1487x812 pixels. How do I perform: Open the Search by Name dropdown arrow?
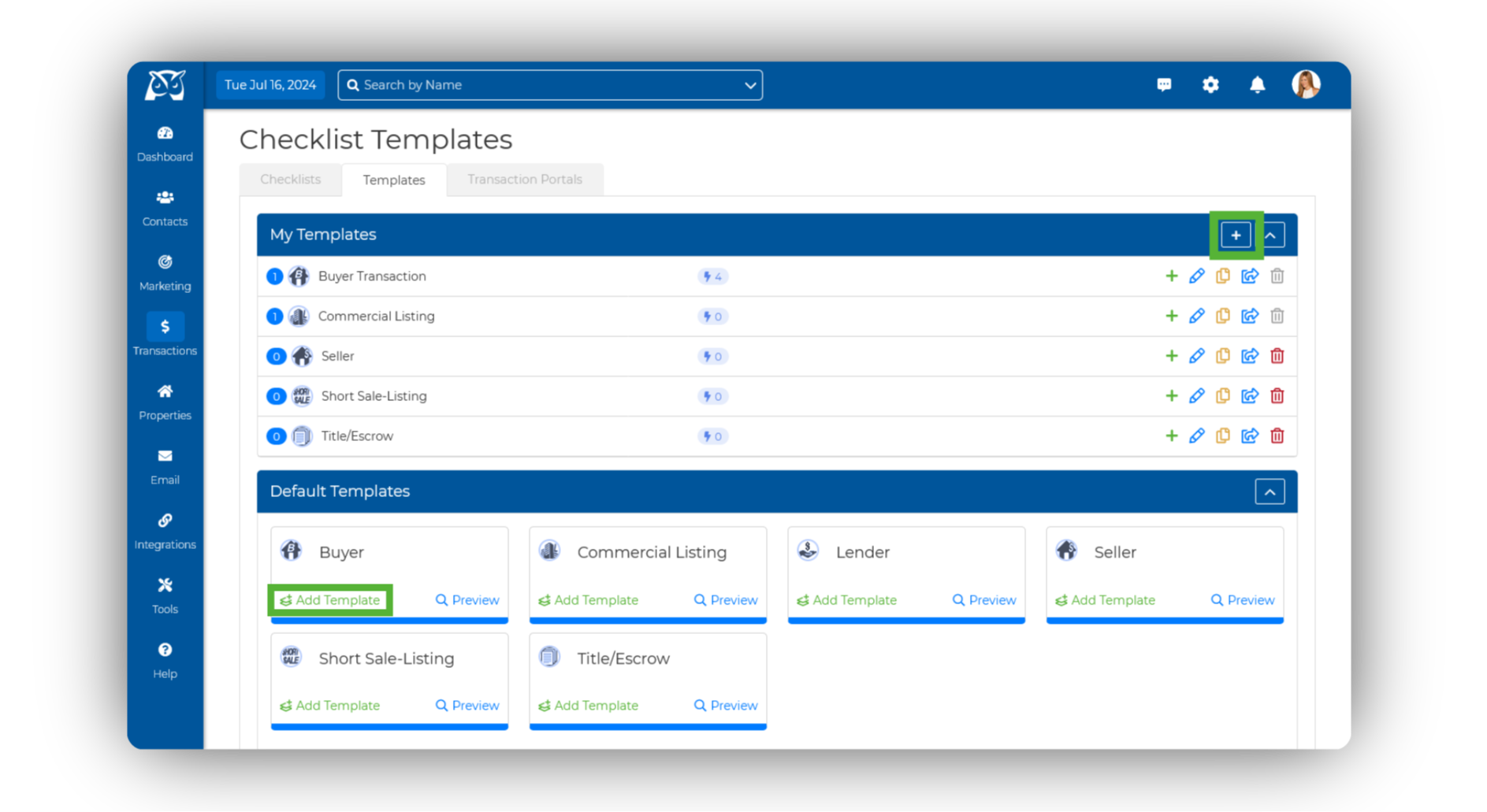(x=750, y=85)
